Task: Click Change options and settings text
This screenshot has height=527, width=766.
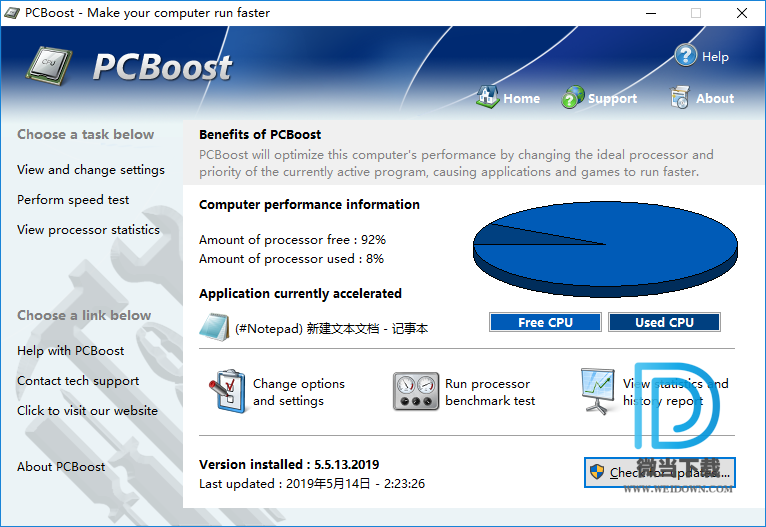Action: [x=298, y=392]
